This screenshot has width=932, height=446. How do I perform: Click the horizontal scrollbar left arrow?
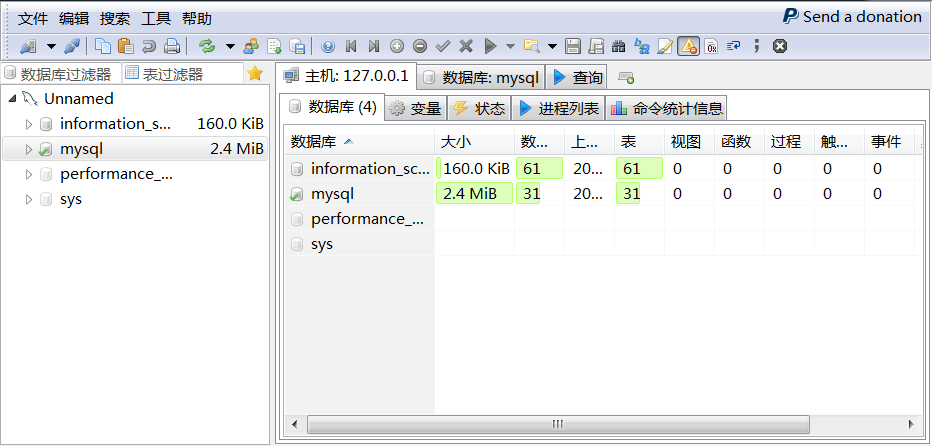(294, 424)
